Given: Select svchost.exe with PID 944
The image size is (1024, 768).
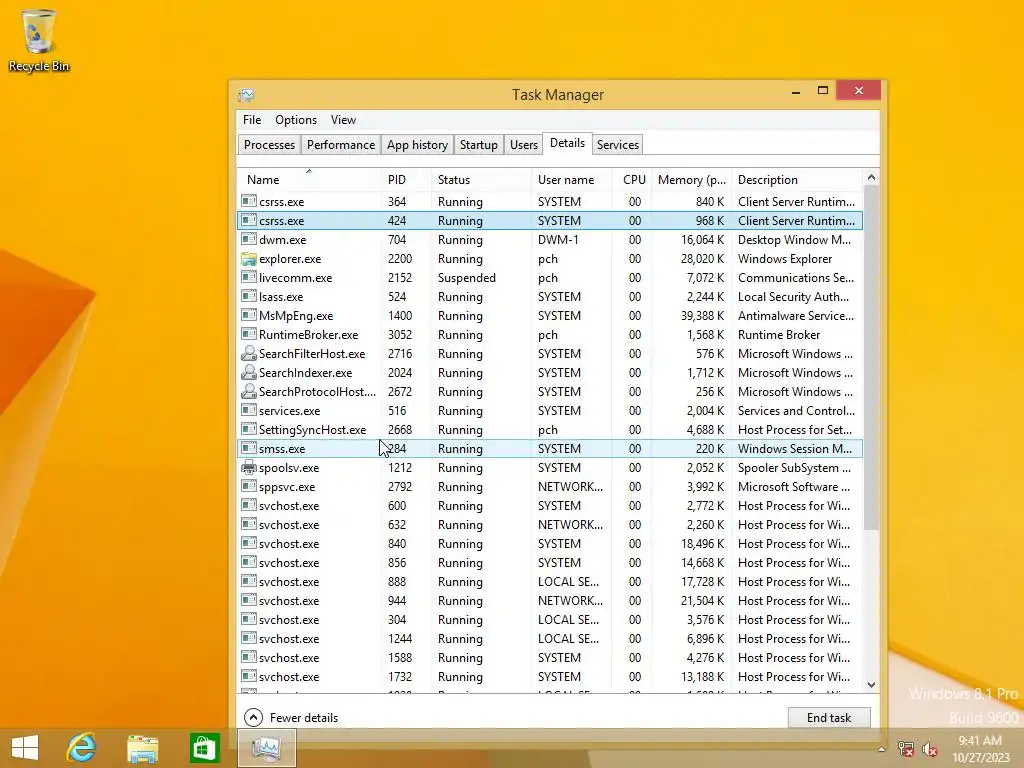Looking at the screenshot, I should pyautogui.click(x=550, y=601).
